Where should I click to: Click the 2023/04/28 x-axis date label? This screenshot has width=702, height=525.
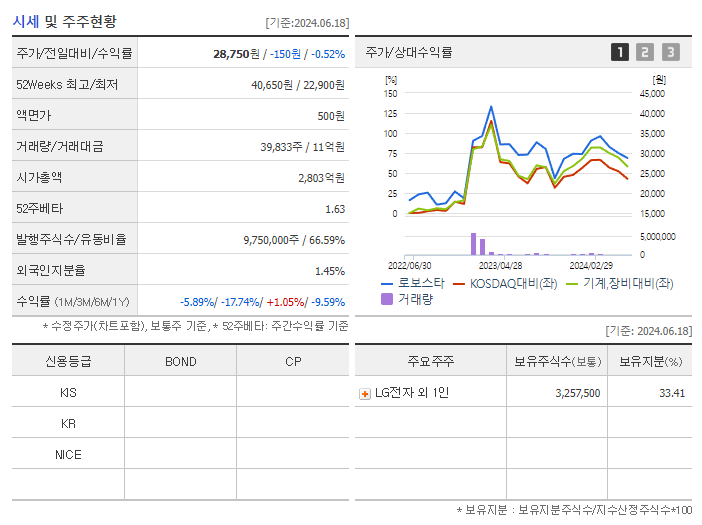click(x=501, y=266)
